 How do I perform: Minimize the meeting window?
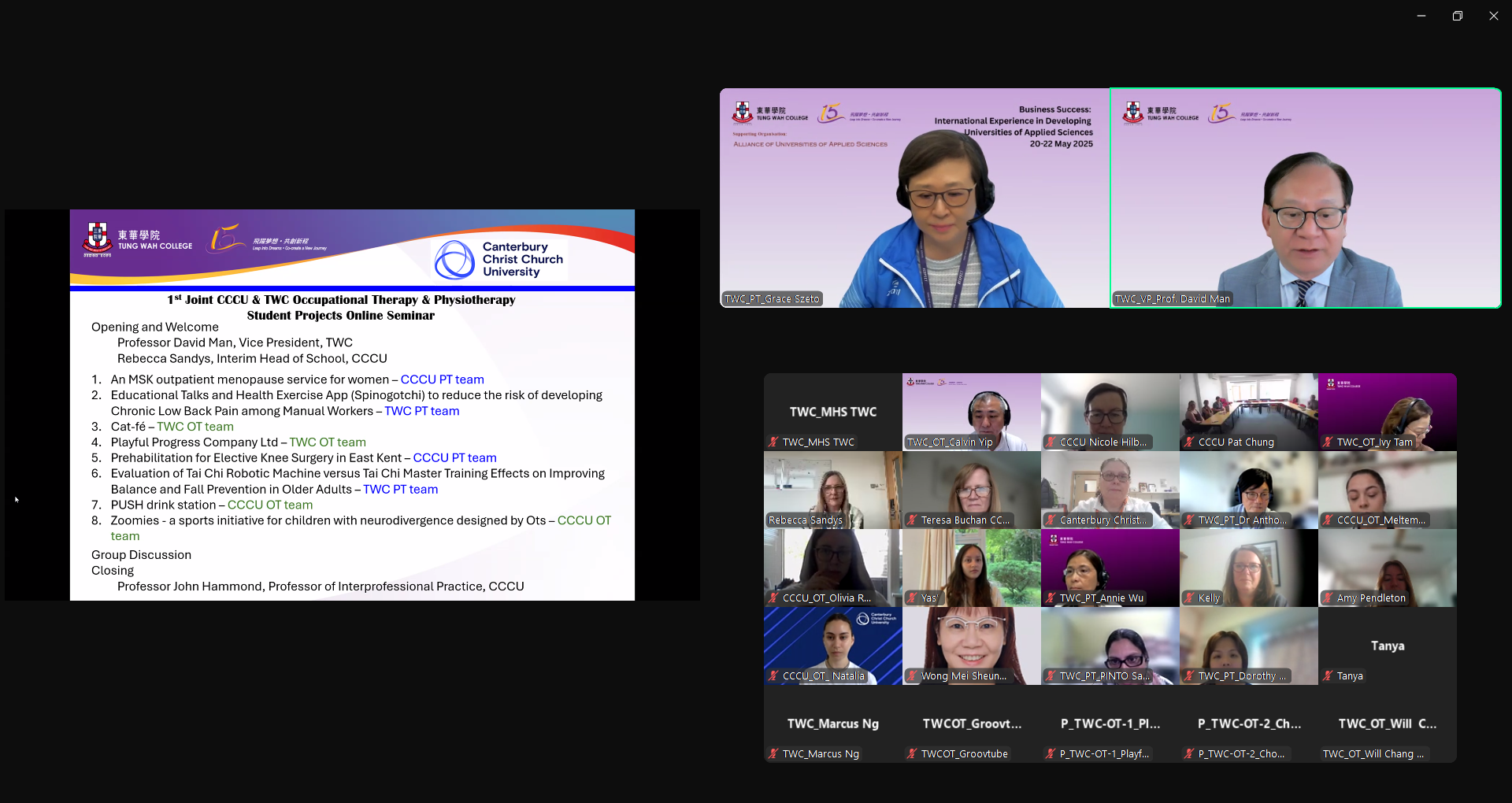tap(1421, 16)
